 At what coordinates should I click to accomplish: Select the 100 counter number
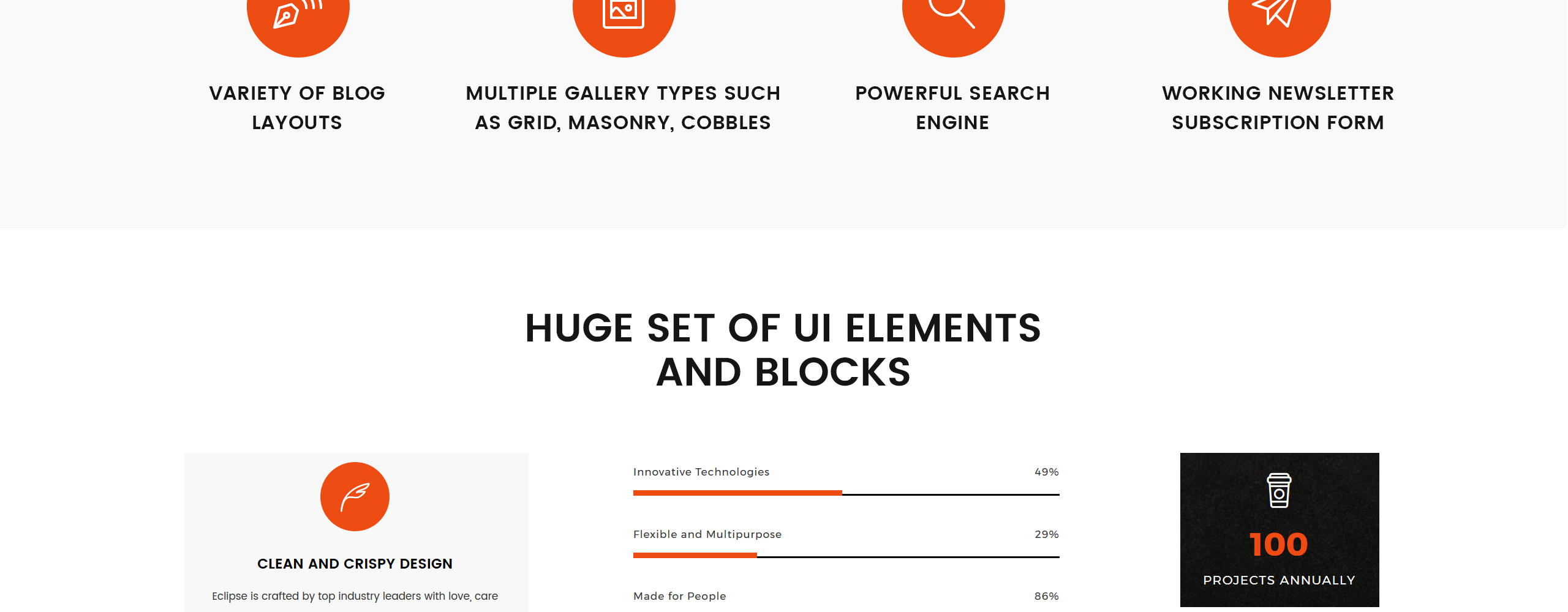[1279, 543]
